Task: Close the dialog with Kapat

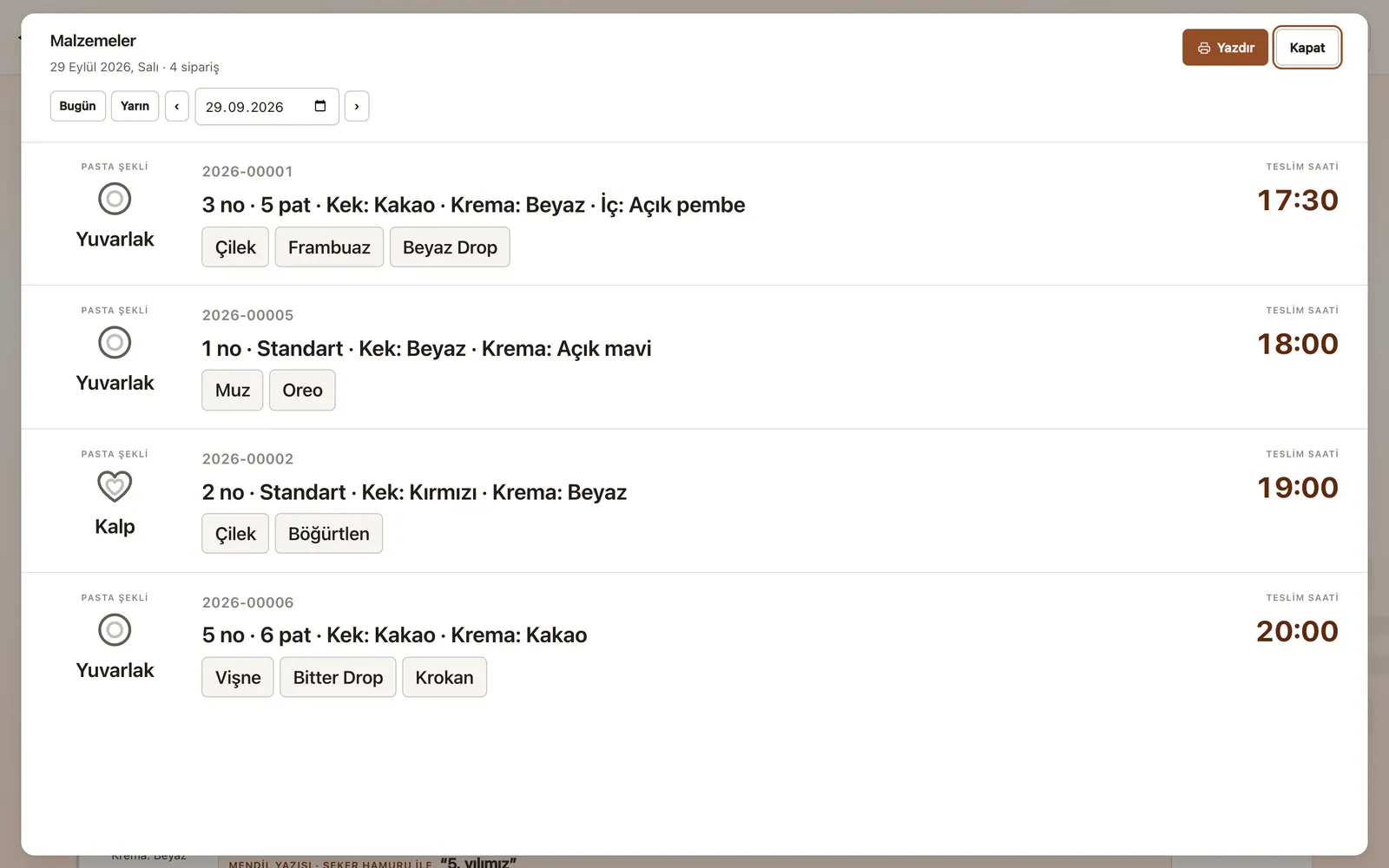Action: coord(1307,48)
